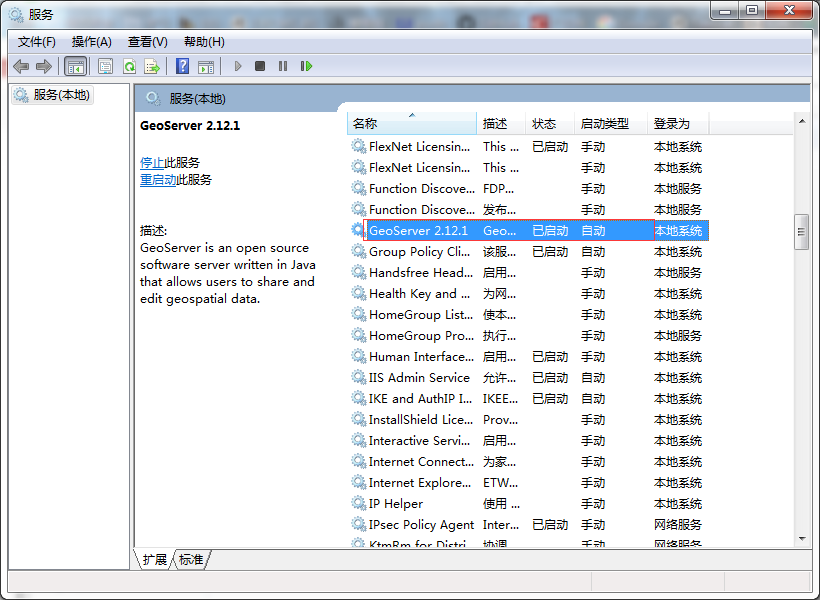
Task: Select the Internet Connect... service
Action: tap(528, 461)
